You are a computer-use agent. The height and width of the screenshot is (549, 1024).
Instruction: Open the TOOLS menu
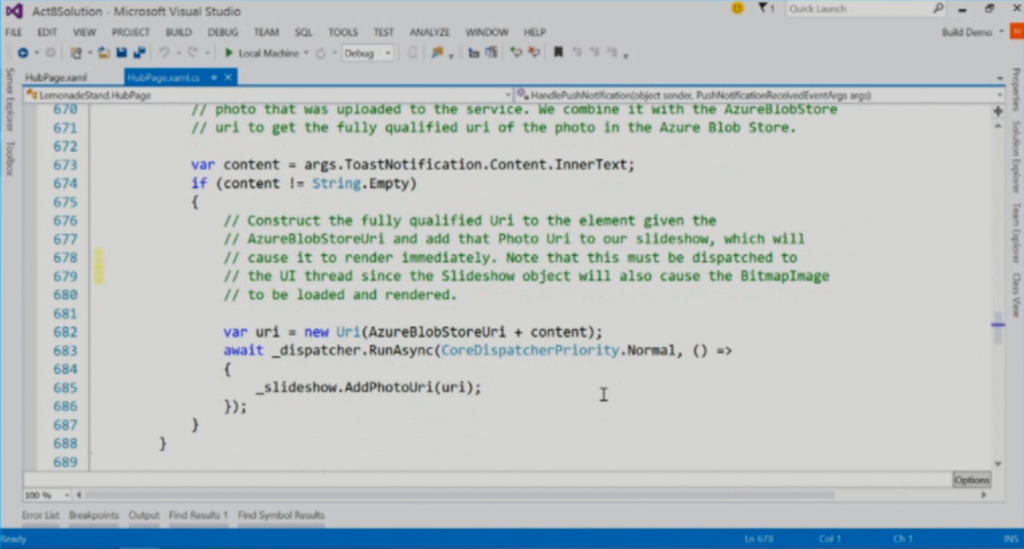click(343, 32)
